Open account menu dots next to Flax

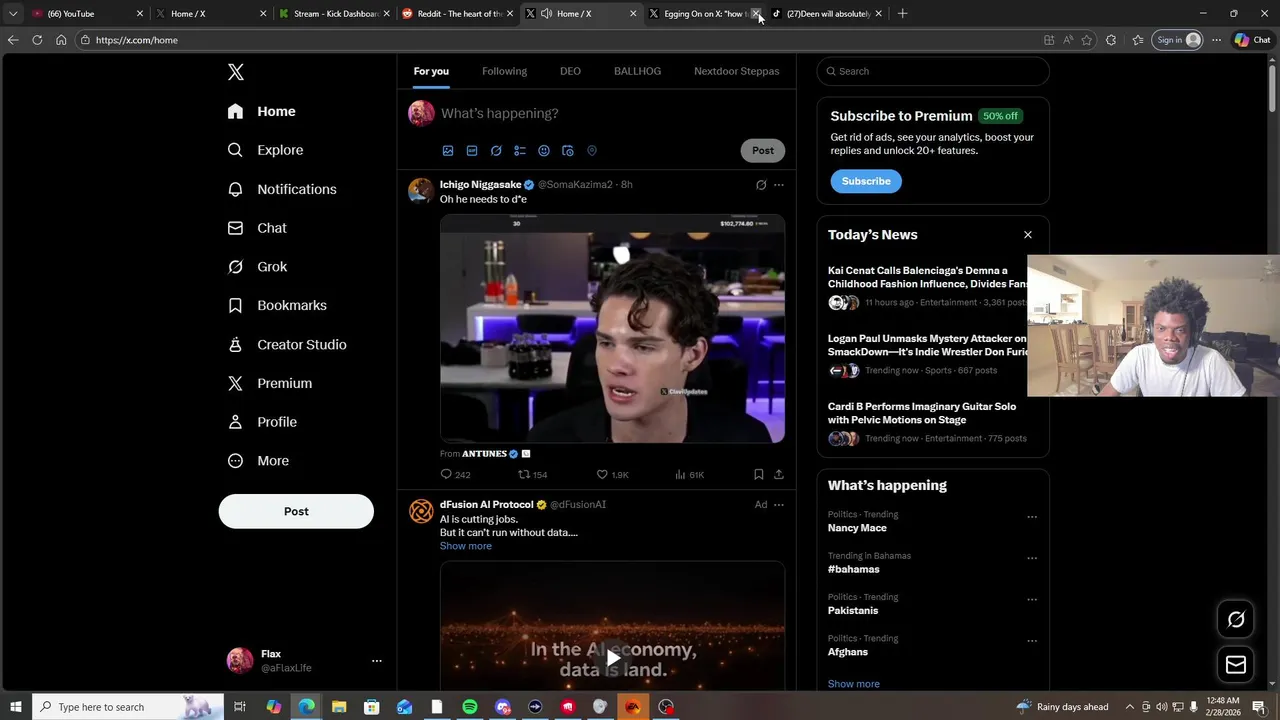[x=376, y=661]
